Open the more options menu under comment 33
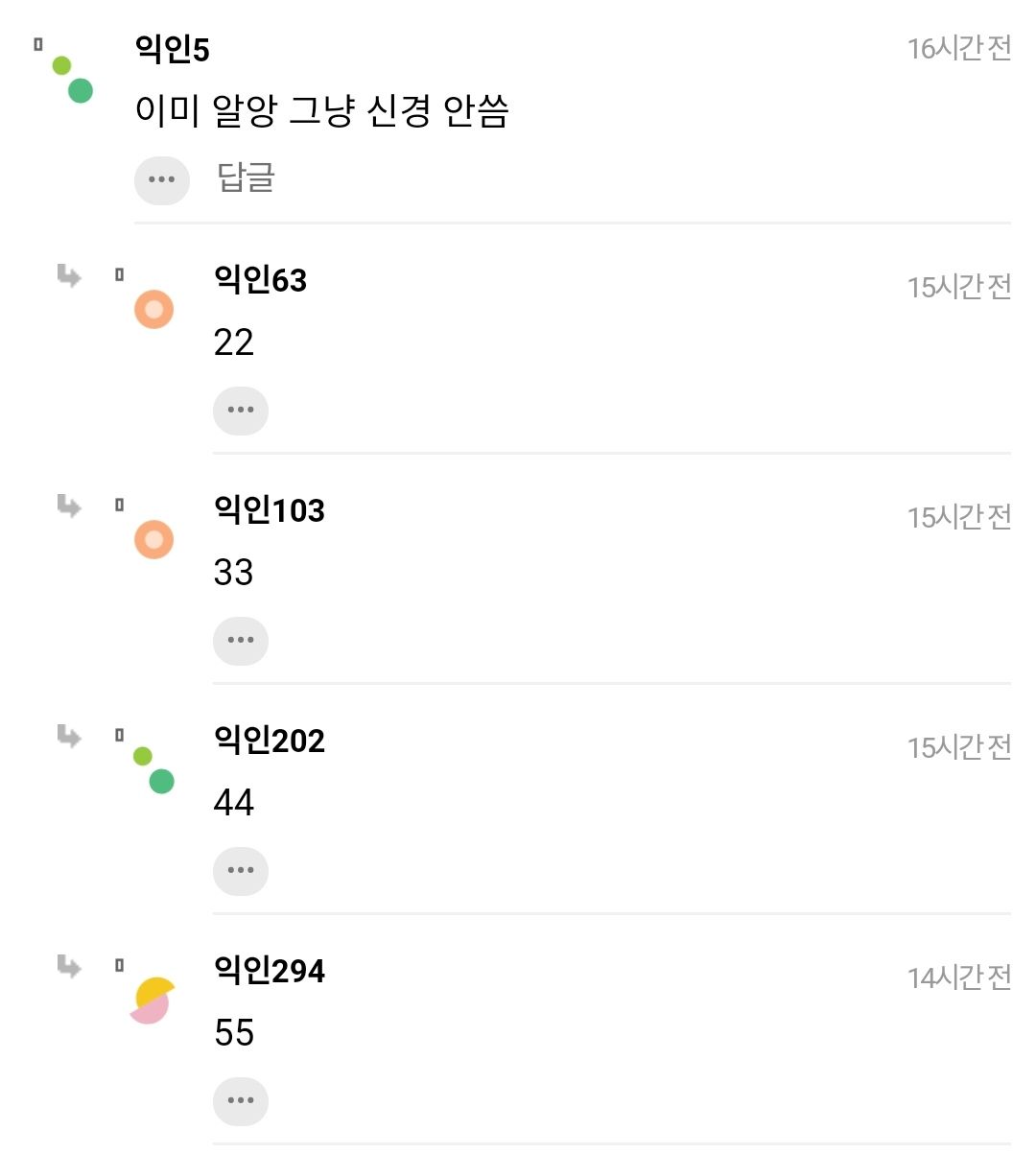This screenshot has height=1154, width=1036. (240, 641)
